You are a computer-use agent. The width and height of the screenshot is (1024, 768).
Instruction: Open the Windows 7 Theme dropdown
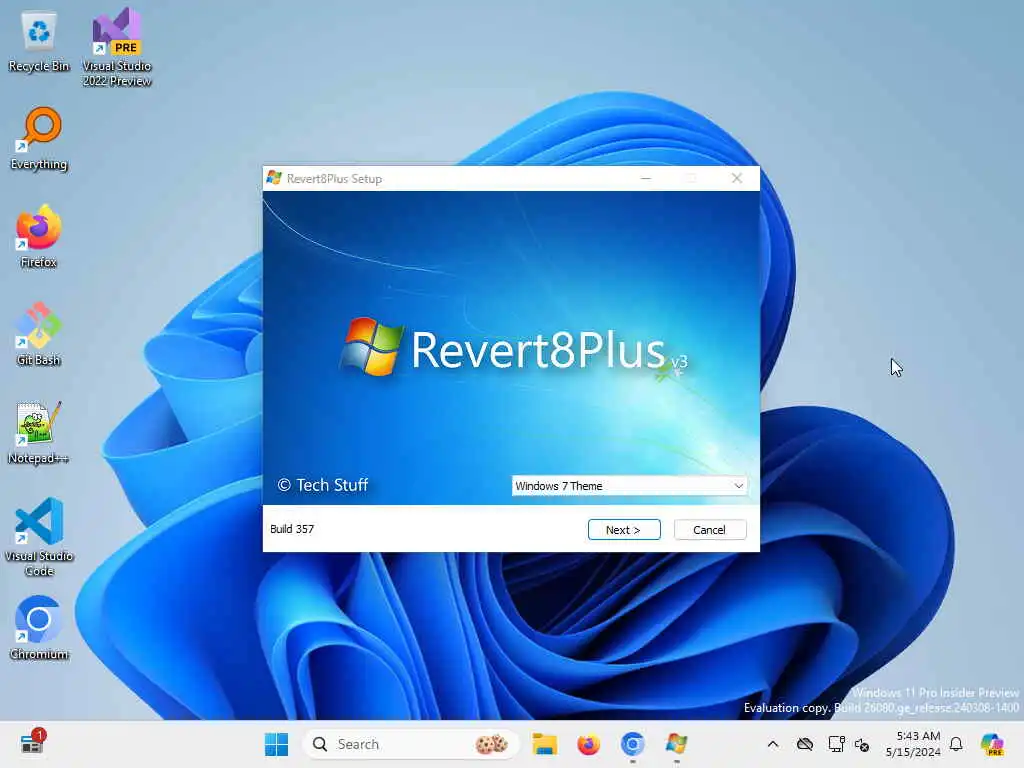629,486
